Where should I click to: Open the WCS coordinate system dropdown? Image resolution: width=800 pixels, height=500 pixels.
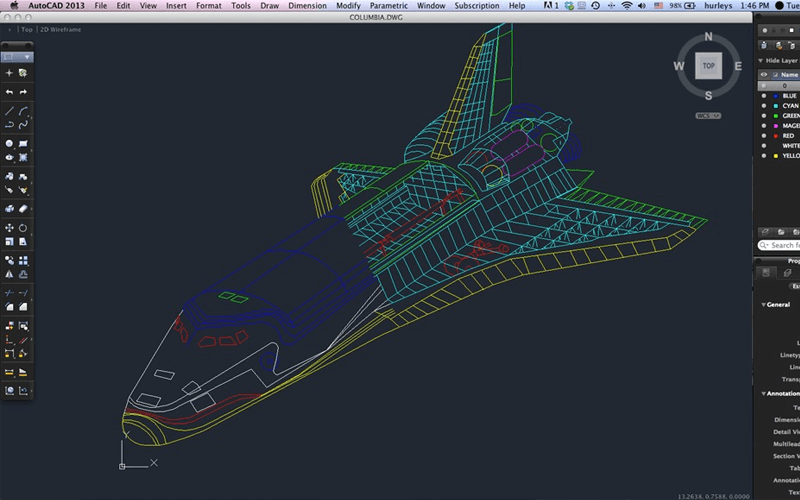click(708, 116)
